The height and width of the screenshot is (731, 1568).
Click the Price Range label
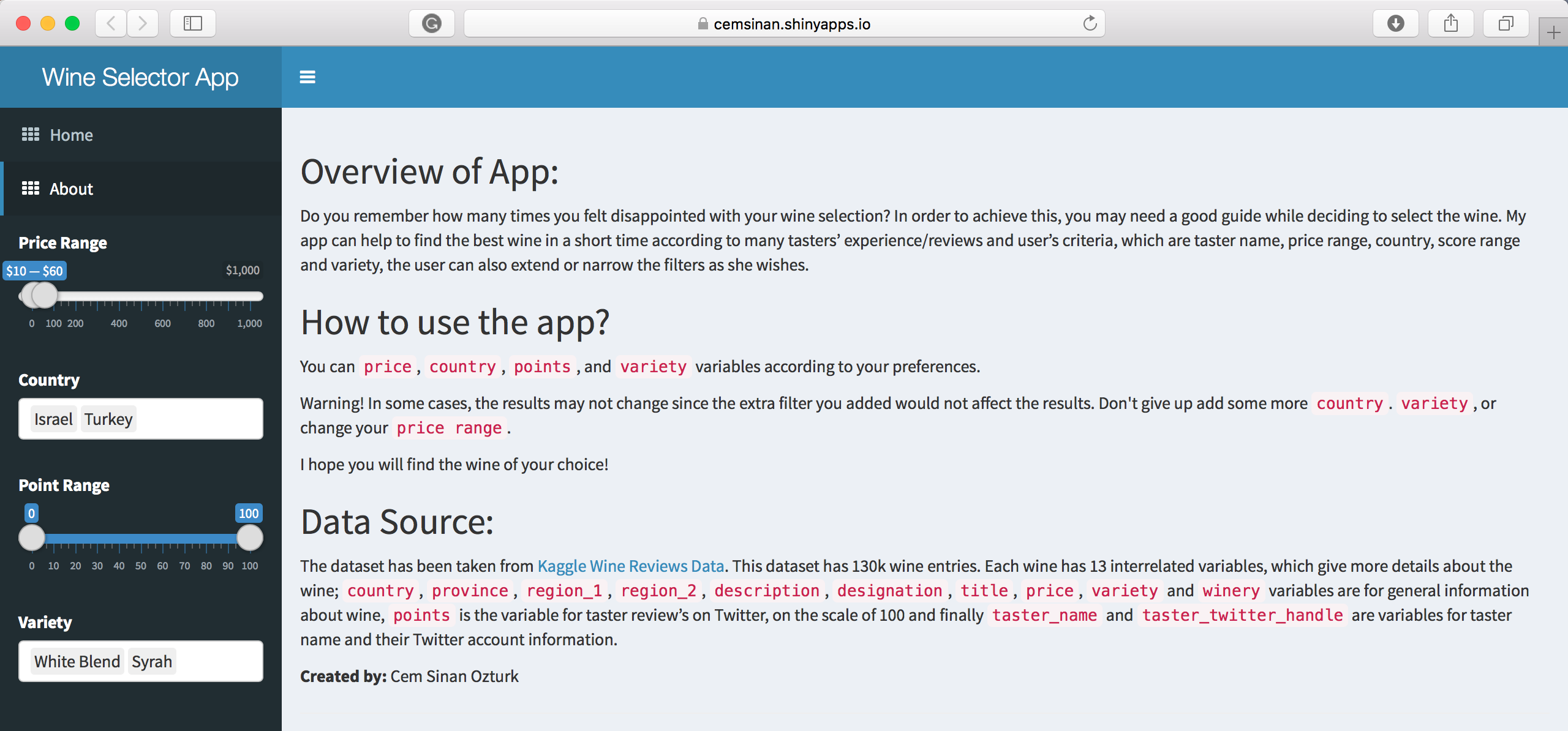[x=63, y=242]
